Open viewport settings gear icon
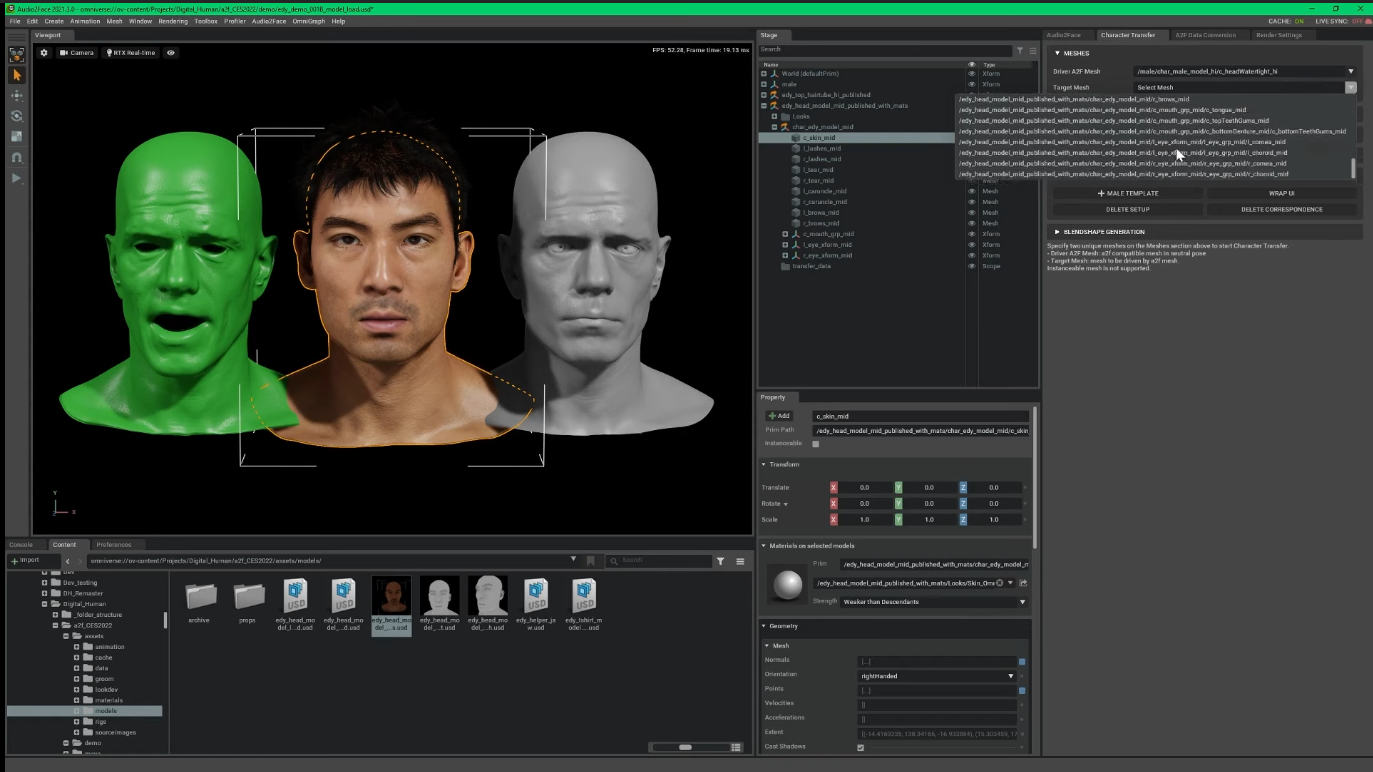Viewport: 1373px width, 772px height. (x=44, y=53)
